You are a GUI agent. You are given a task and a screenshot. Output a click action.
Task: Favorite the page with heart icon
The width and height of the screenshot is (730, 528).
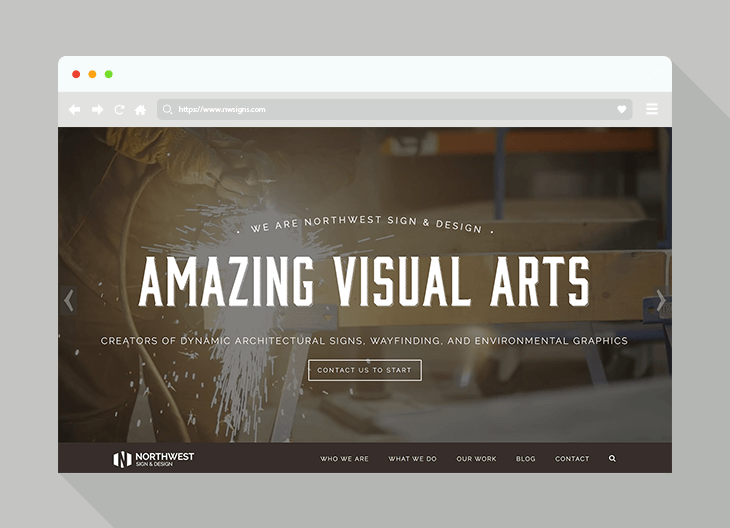(622, 109)
